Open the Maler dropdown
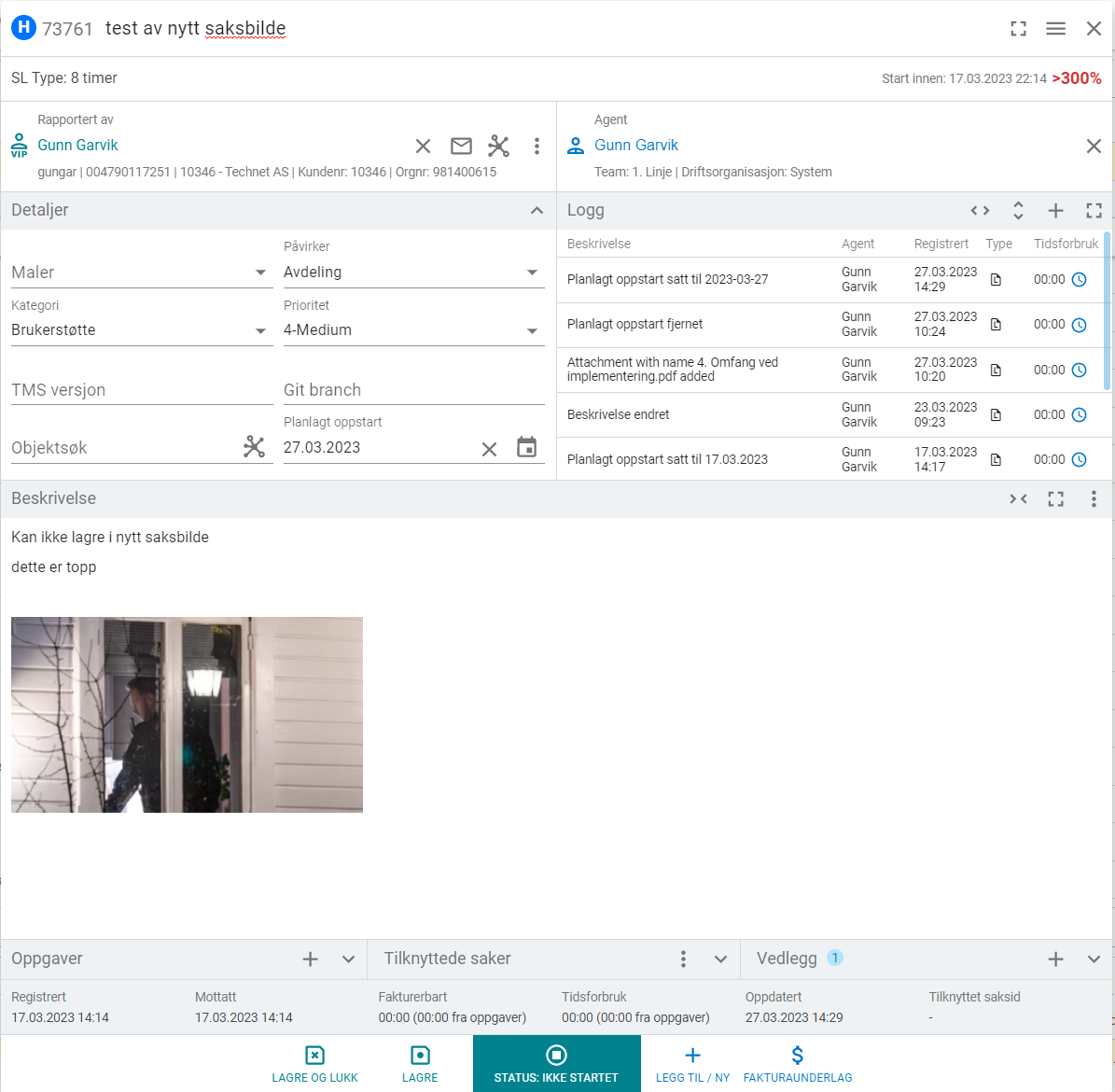Screen dimensions: 1115x1092 [x=142, y=273]
